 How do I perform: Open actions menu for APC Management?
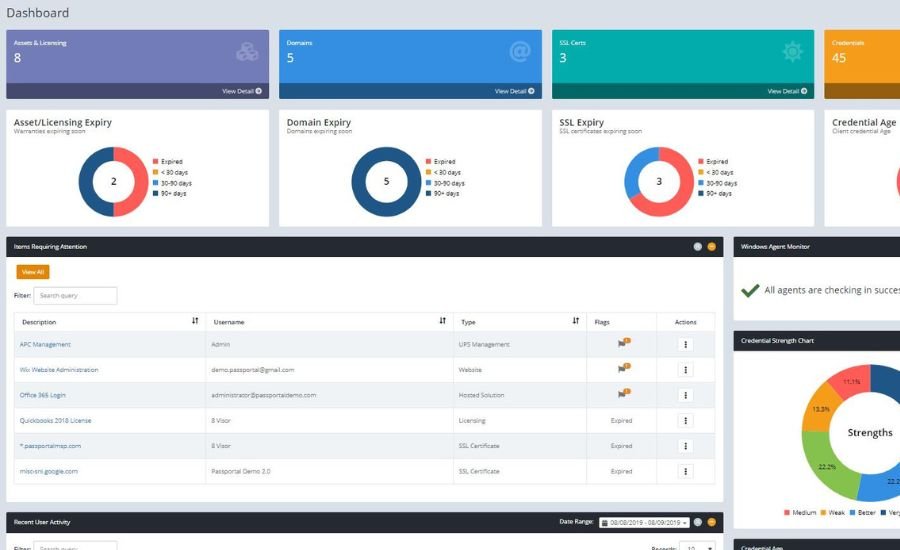[685, 344]
